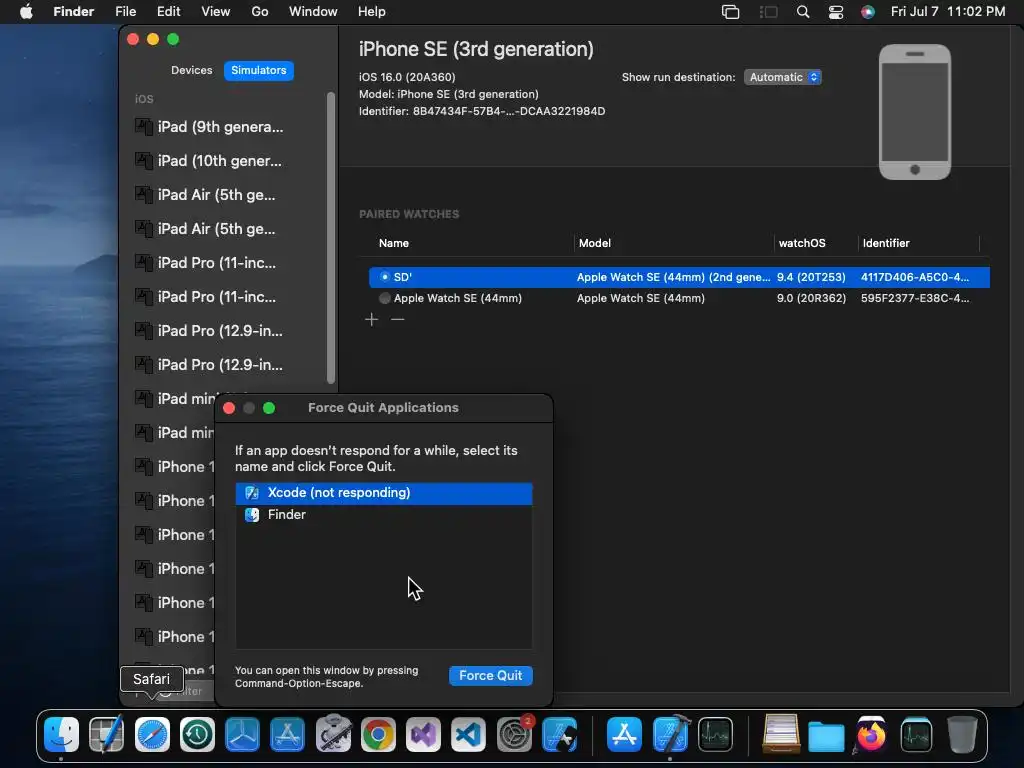Sort paired watches by Identifier column
Image resolution: width=1024 pixels, height=768 pixels.
(886, 243)
